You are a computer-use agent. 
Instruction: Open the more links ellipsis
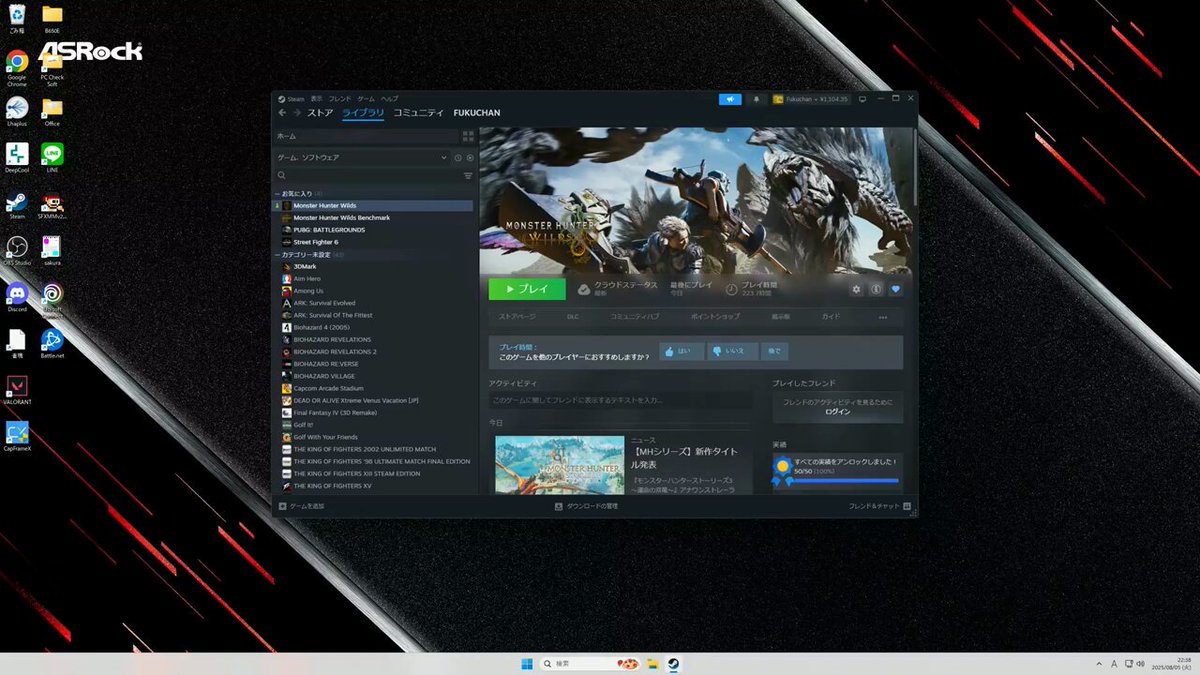point(883,317)
